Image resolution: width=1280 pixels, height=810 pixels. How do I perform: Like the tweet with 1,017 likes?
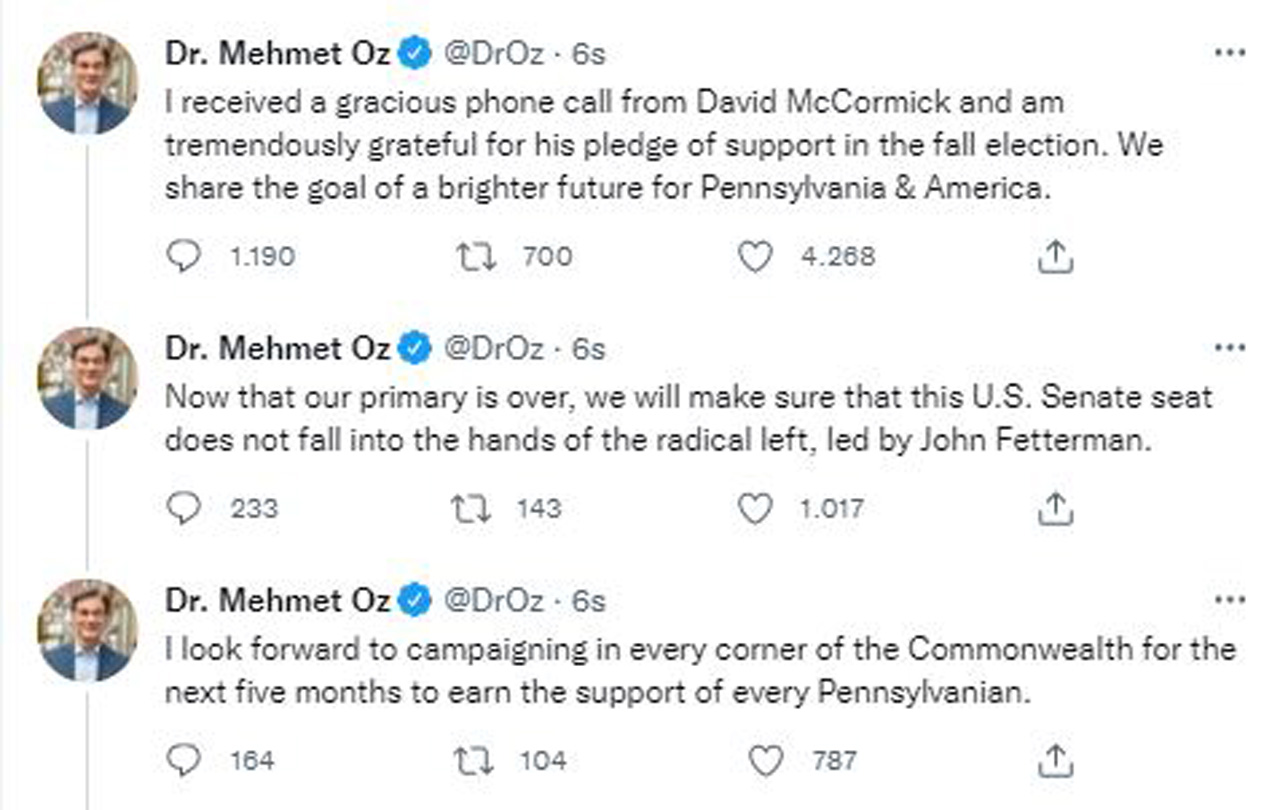755,509
